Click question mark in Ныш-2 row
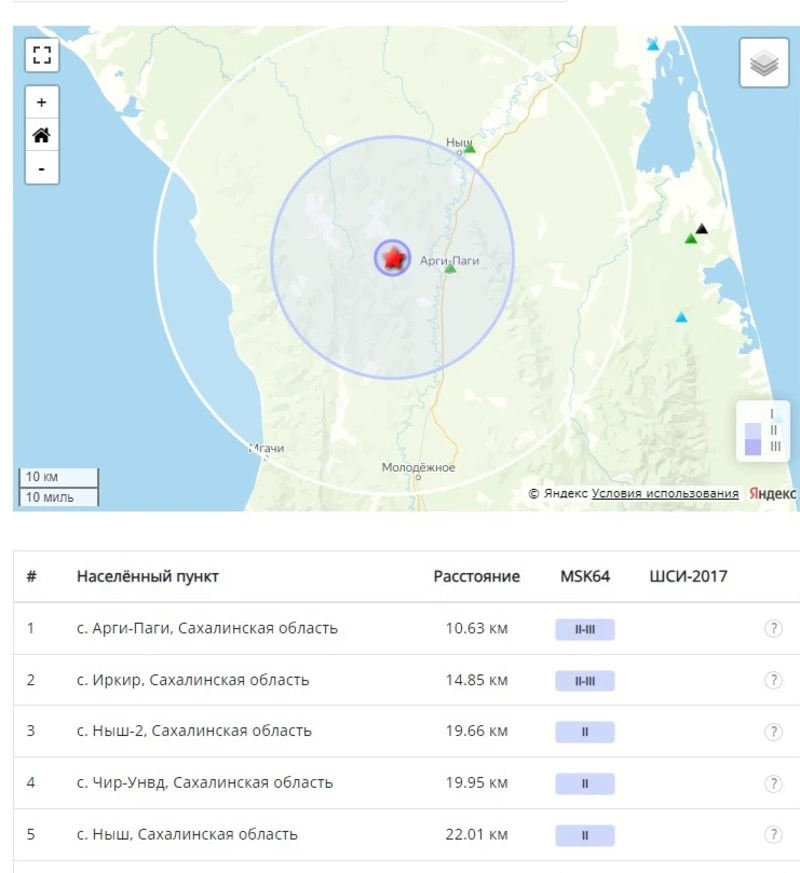Screen dimensions: 800x873 coord(772,732)
